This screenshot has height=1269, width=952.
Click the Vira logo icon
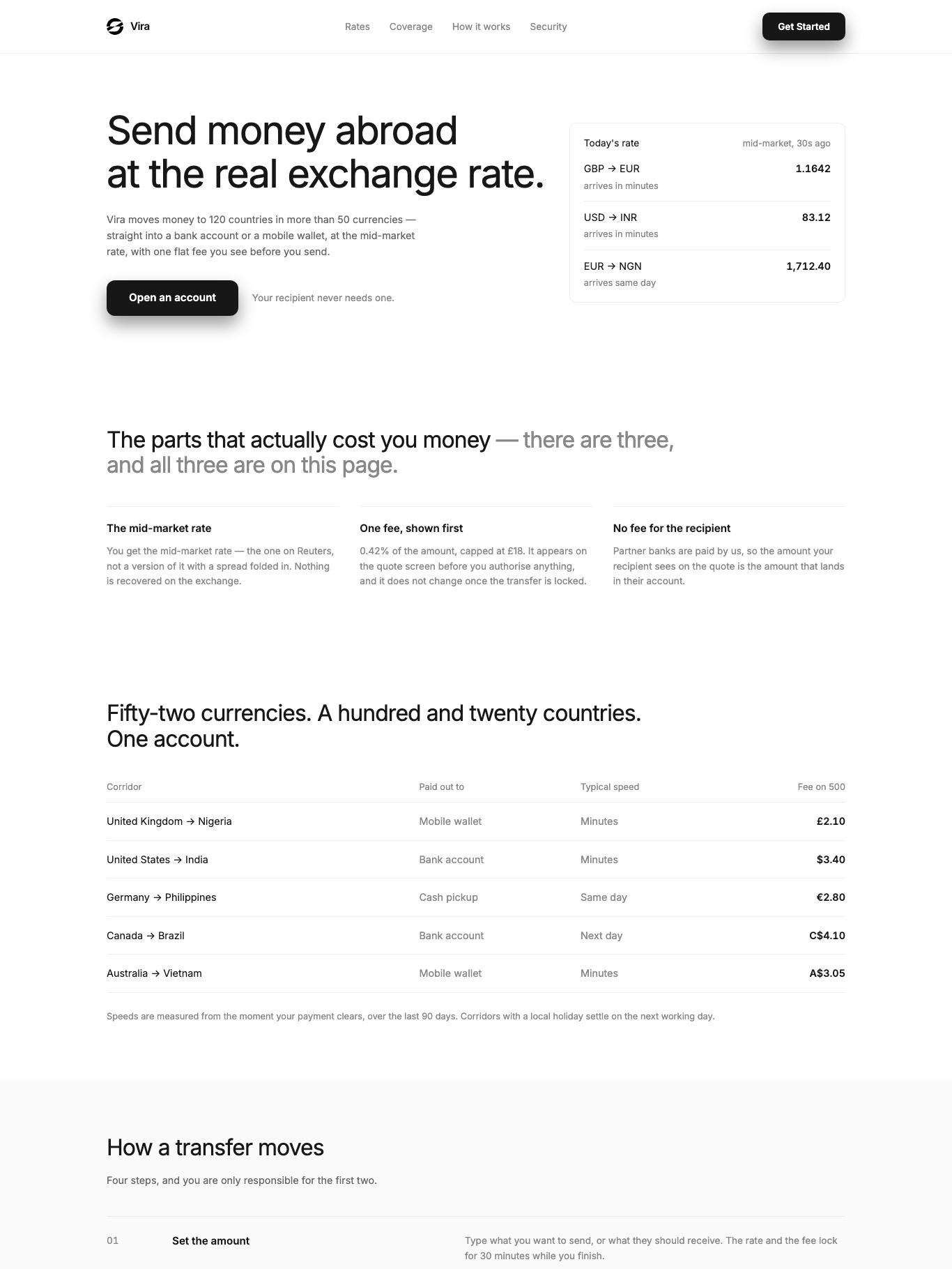(115, 26)
